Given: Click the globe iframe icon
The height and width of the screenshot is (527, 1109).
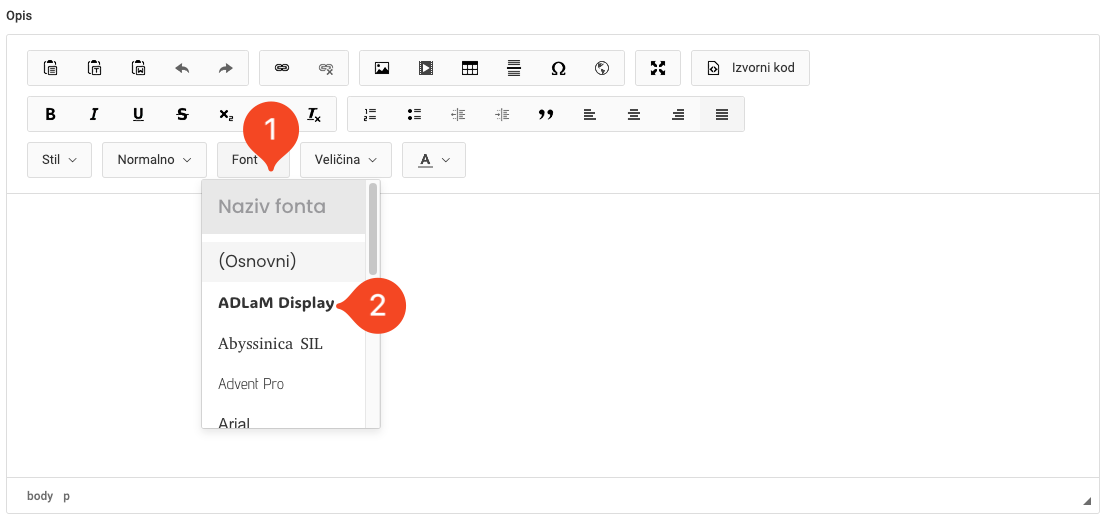Looking at the screenshot, I should (x=602, y=68).
